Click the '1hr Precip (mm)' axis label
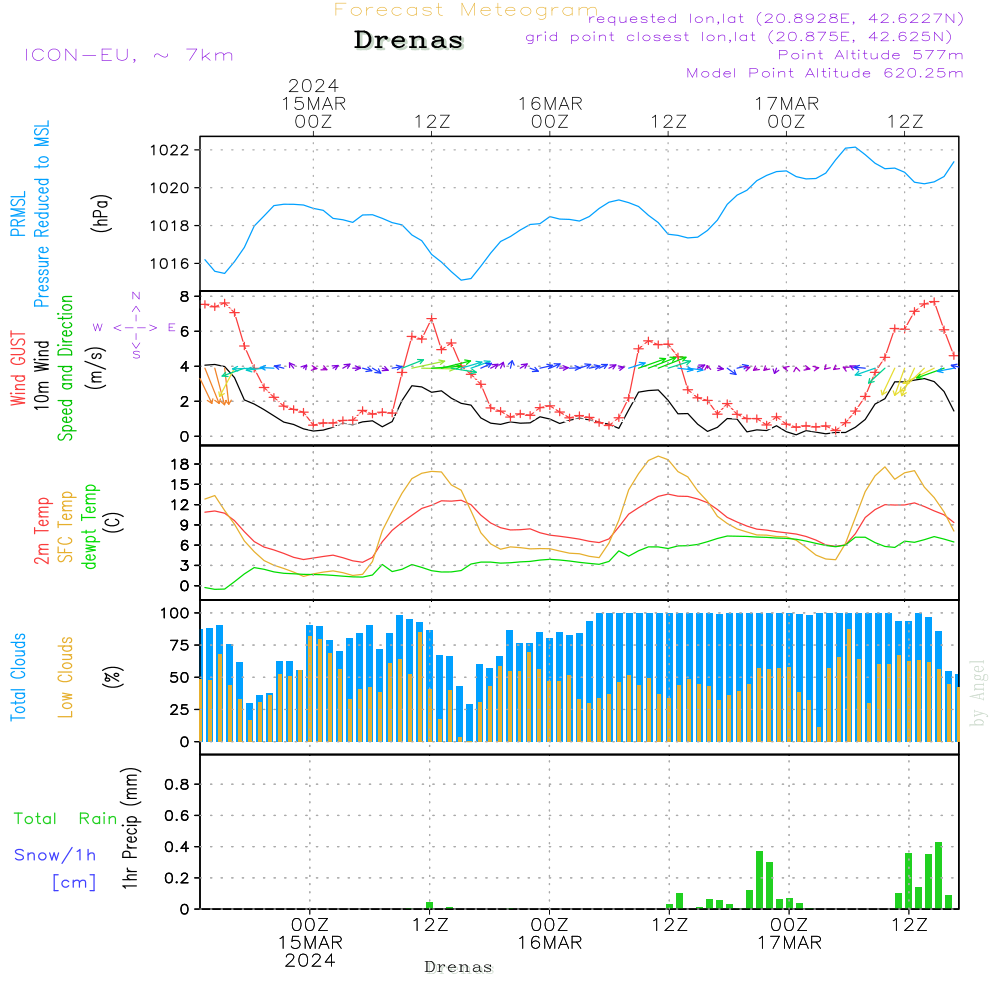The image size is (1000, 1000). (x=129, y=828)
